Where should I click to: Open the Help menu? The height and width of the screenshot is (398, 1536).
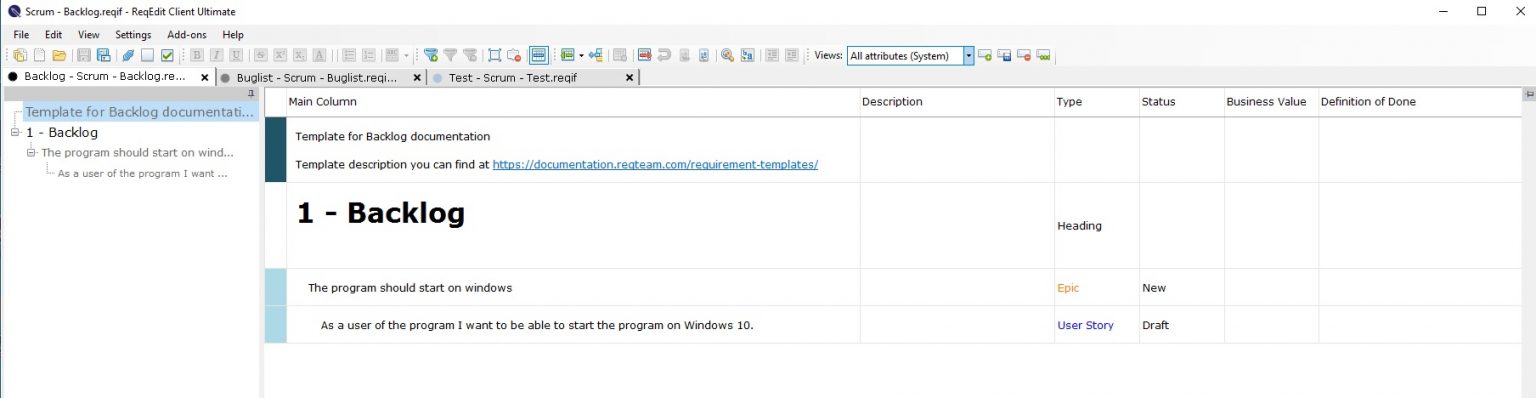click(x=233, y=35)
